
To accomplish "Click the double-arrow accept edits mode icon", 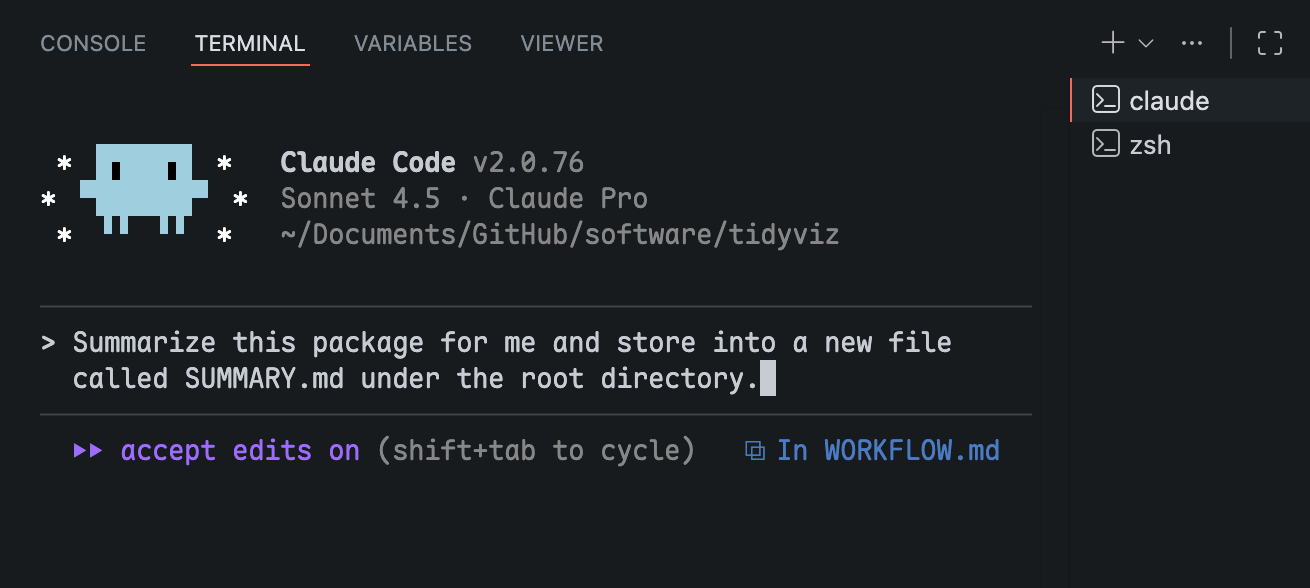I will click(88, 451).
